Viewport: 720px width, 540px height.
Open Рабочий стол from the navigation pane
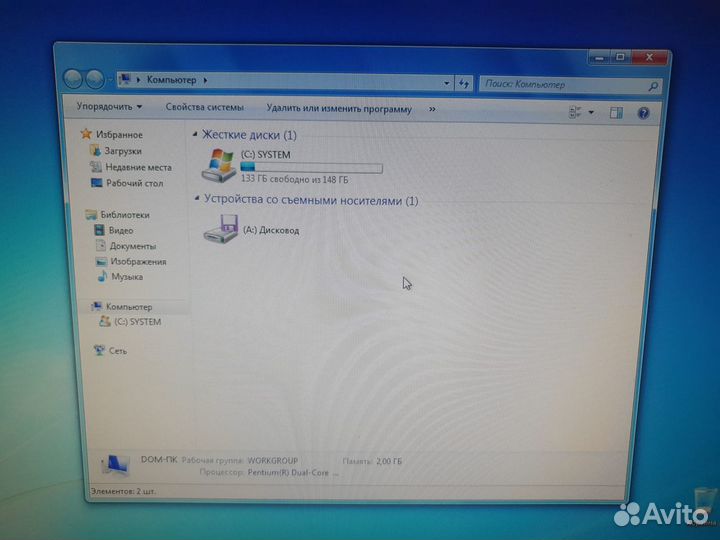point(134,184)
